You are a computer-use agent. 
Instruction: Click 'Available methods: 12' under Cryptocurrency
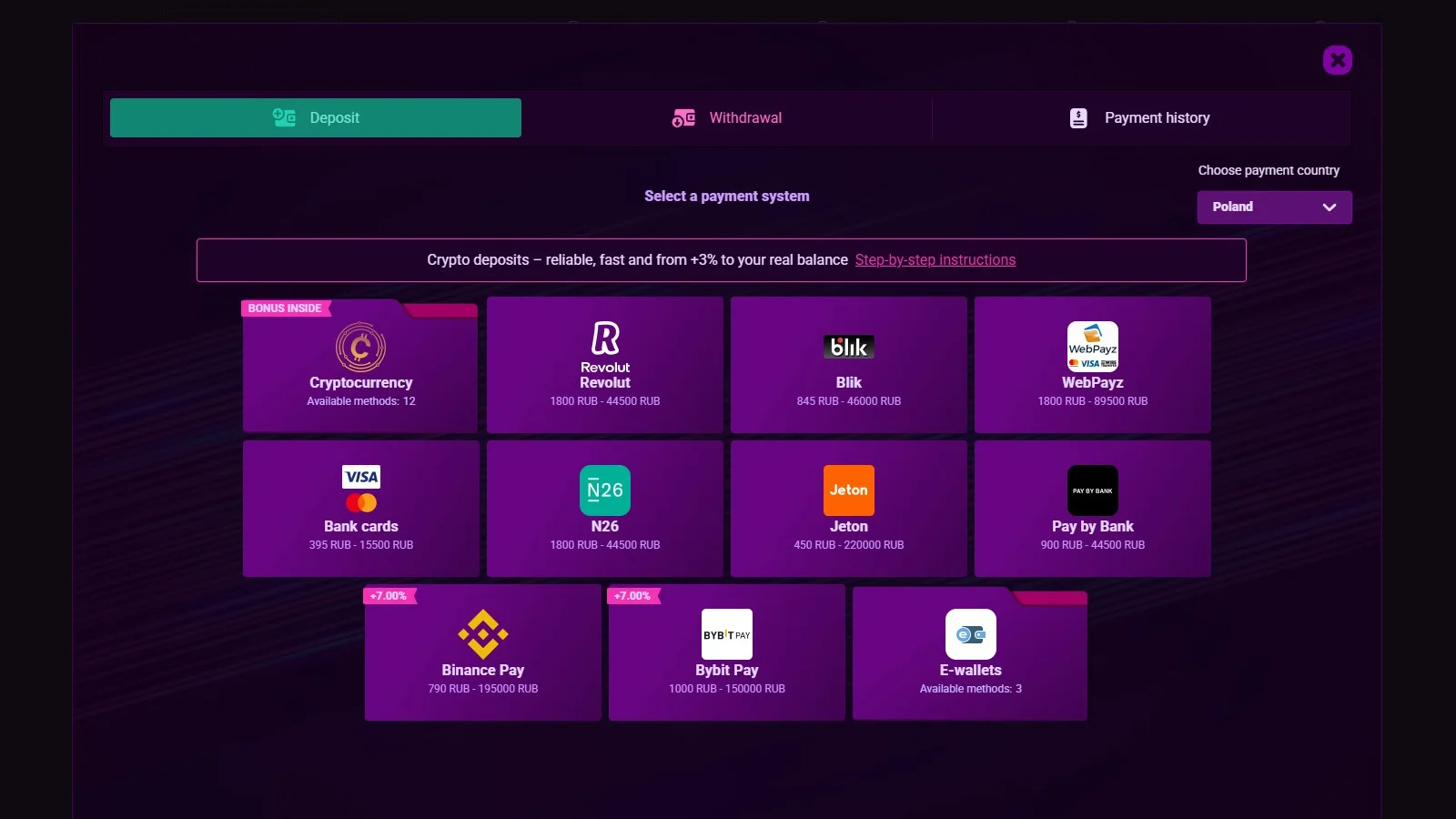(361, 401)
